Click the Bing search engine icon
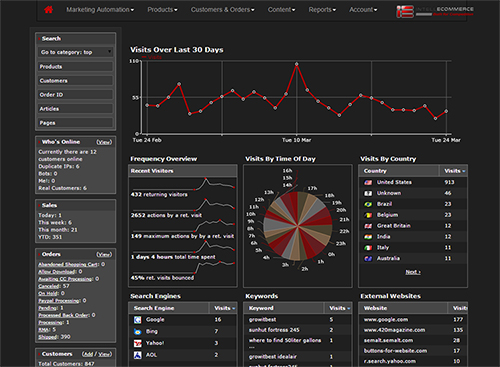 [x=138, y=331]
